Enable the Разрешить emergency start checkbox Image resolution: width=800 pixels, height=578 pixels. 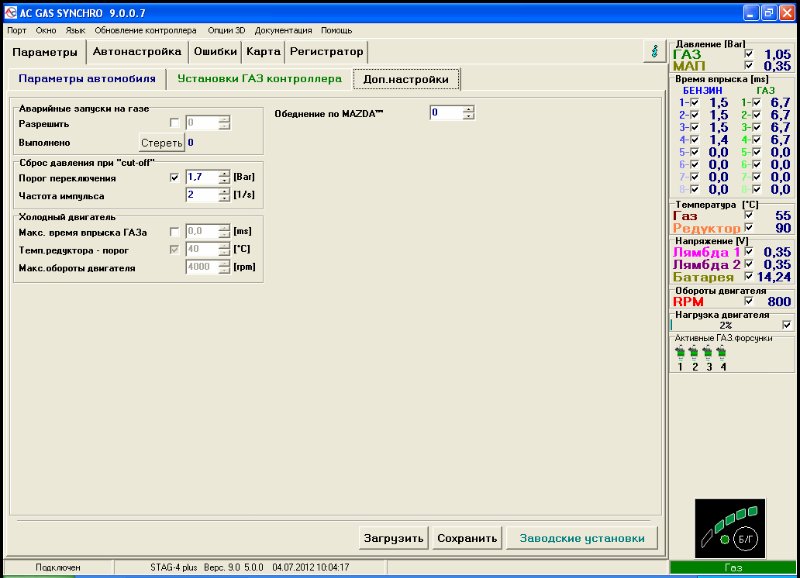[x=175, y=123]
